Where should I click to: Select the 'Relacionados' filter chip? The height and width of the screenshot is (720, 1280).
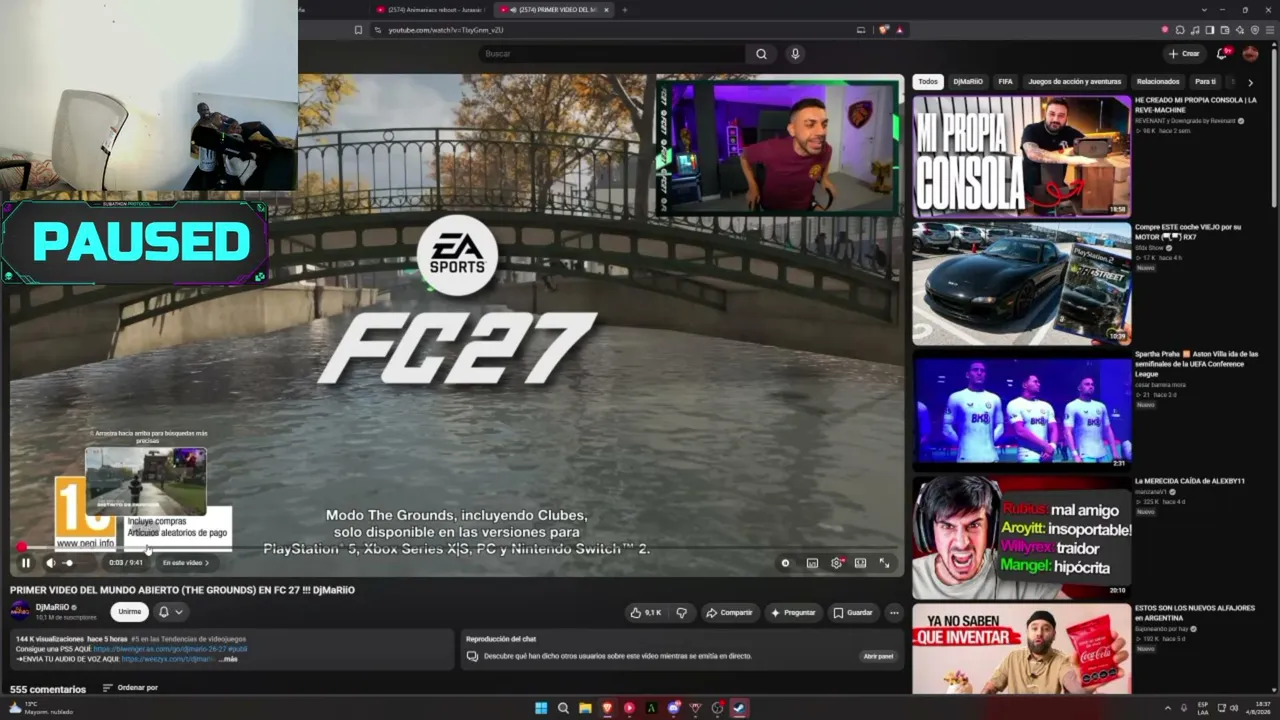pos(1158,82)
